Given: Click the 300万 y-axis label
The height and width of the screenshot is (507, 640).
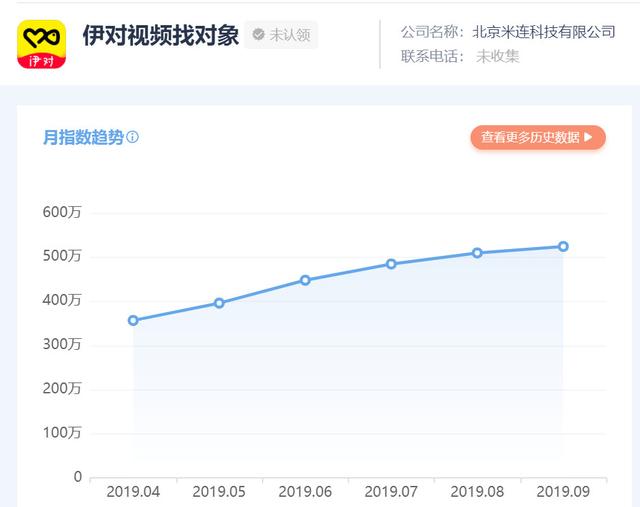Looking at the screenshot, I should pyautogui.click(x=62, y=344).
